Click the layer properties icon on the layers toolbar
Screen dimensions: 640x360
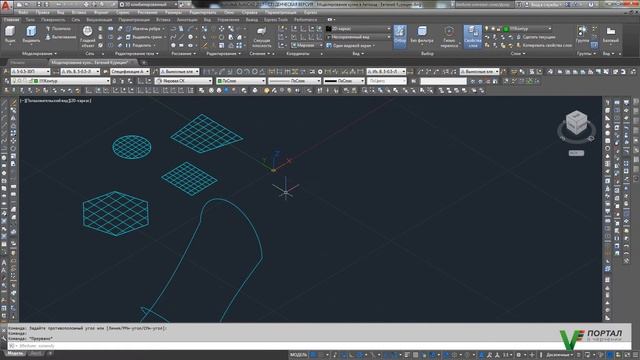[7, 81]
